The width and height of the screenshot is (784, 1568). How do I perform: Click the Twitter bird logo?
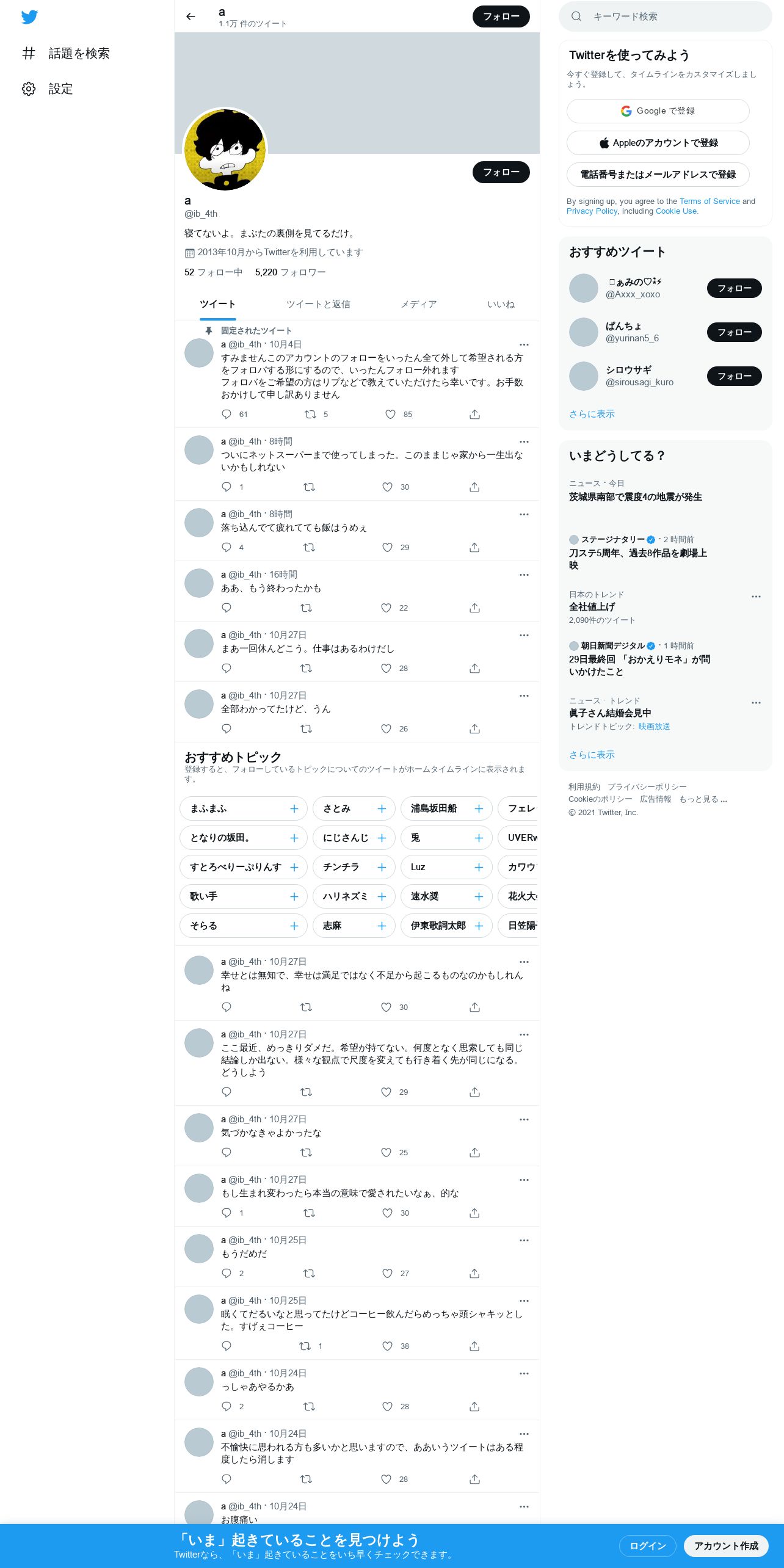pyautogui.click(x=29, y=17)
